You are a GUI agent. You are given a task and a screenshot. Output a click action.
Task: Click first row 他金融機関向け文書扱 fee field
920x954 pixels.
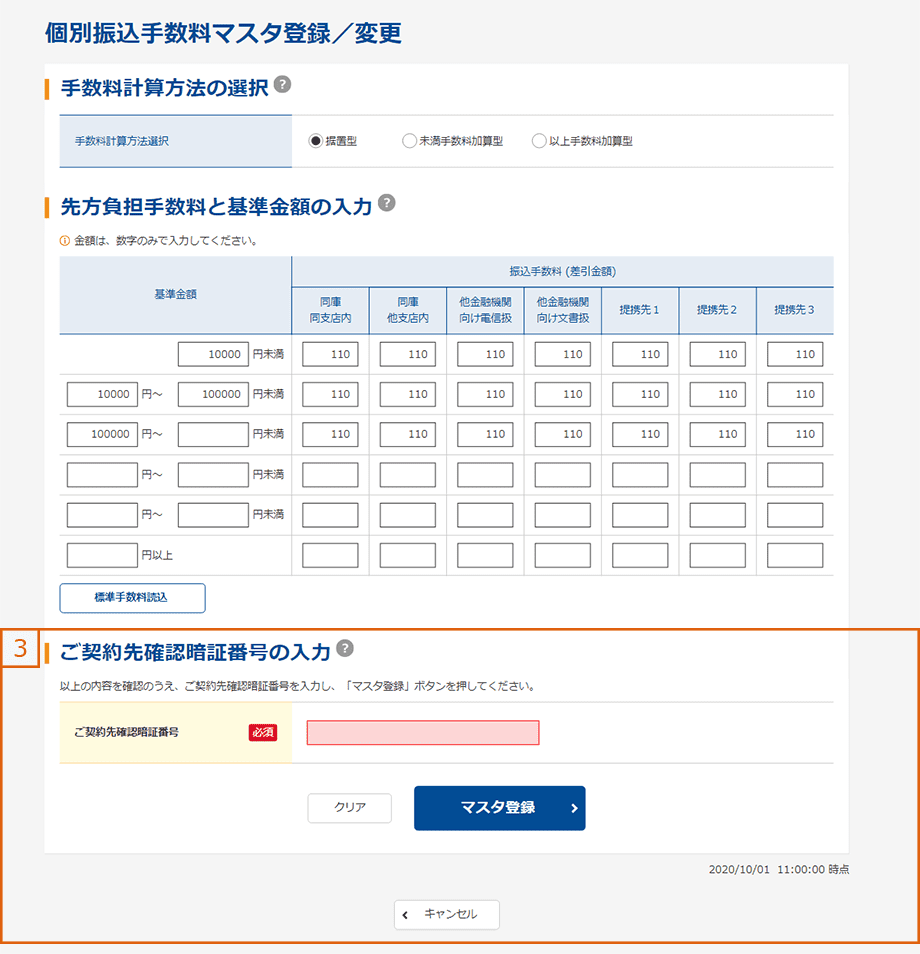pos(563,354)
